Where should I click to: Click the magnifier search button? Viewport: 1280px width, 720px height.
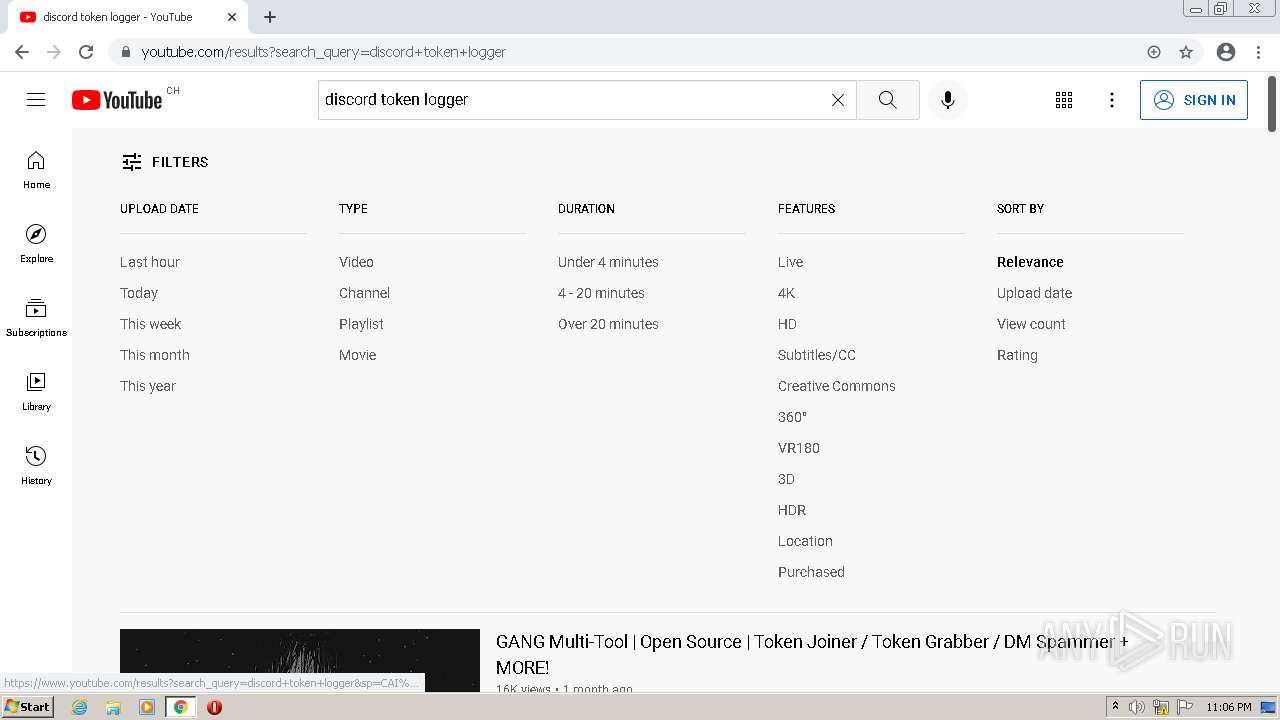[x=888, y=100]
